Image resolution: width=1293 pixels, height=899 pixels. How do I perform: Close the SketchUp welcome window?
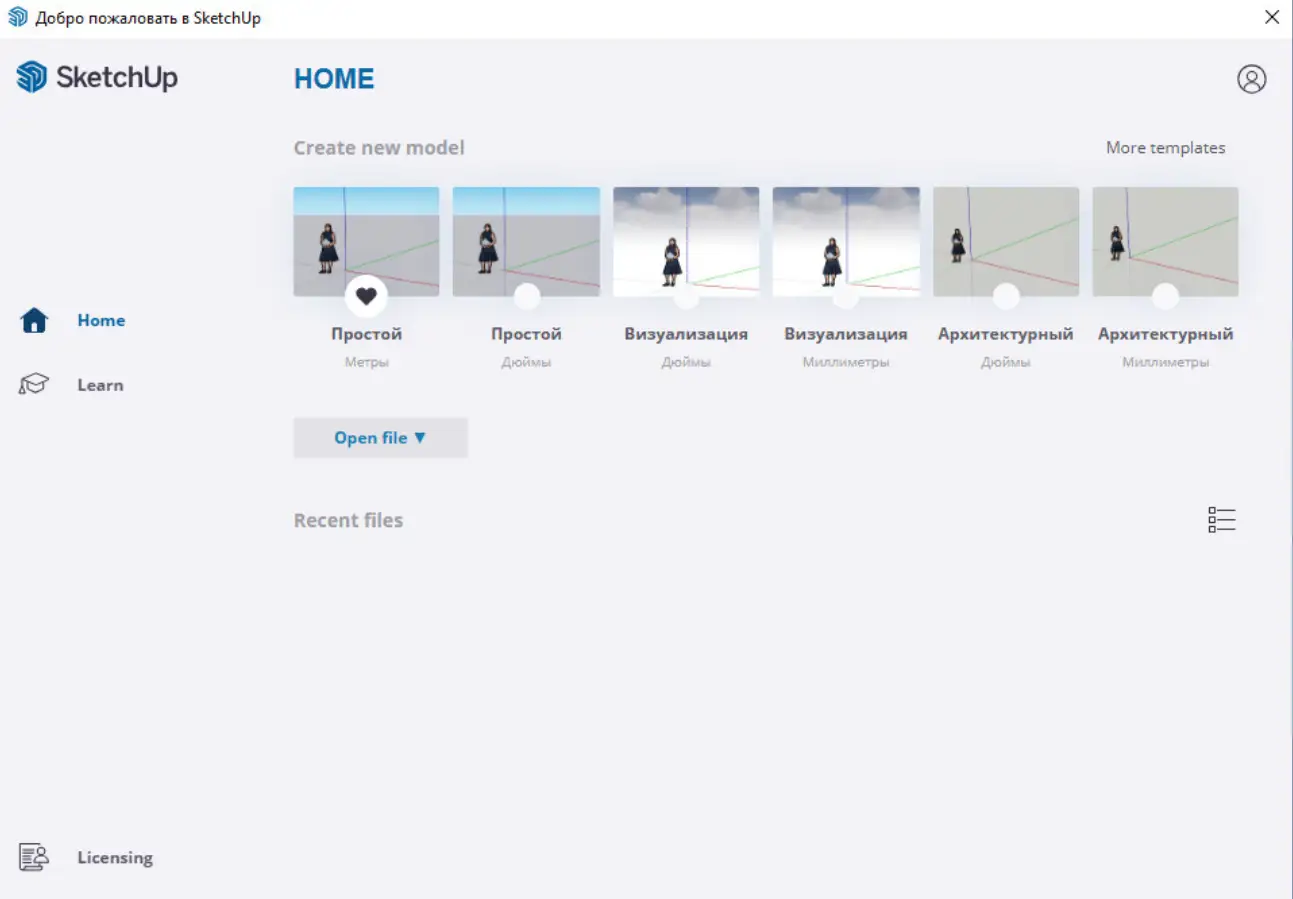click(x=1272, y=18)
